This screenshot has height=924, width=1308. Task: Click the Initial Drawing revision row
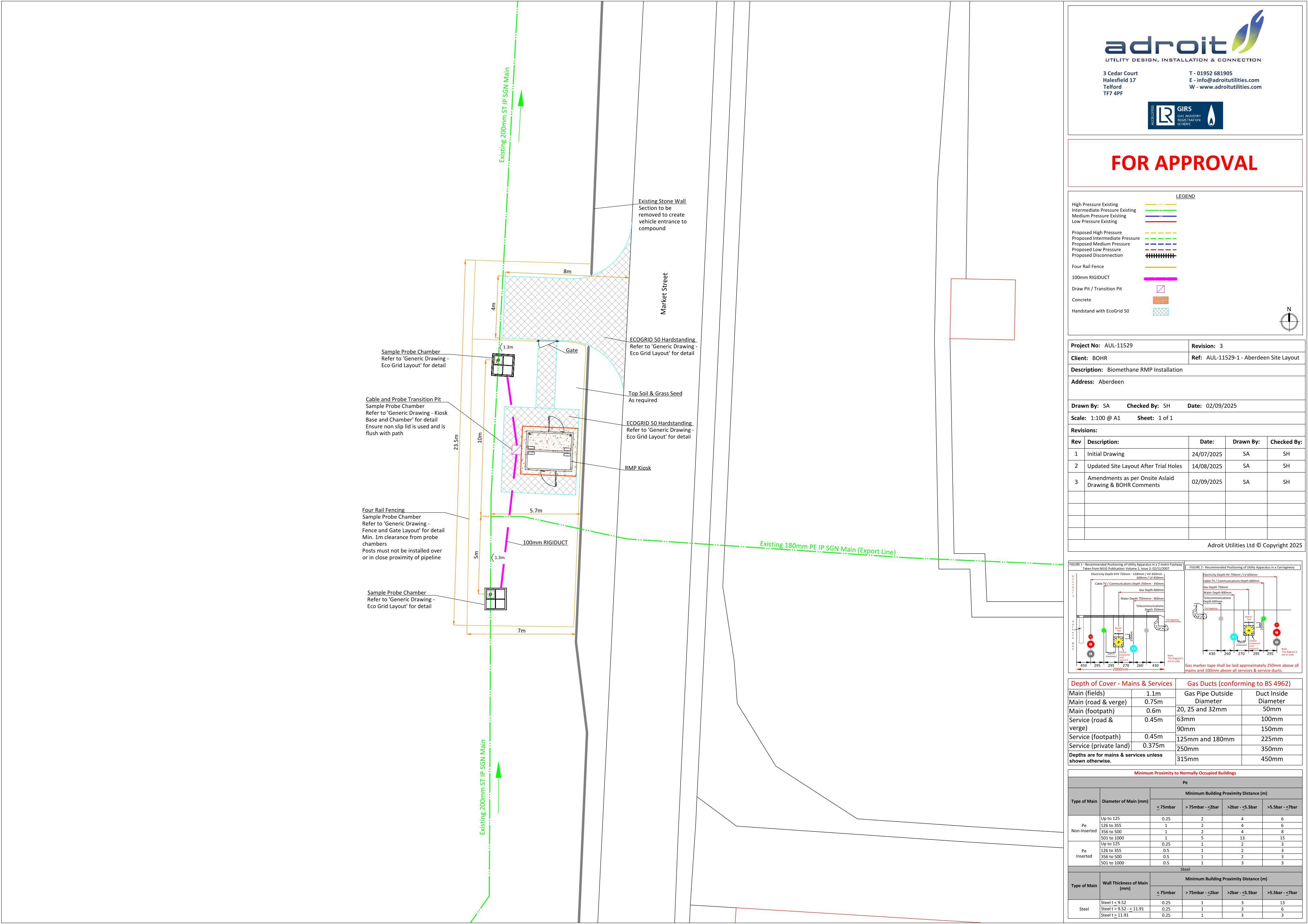pyautogui.click(x=1186, y=454)
